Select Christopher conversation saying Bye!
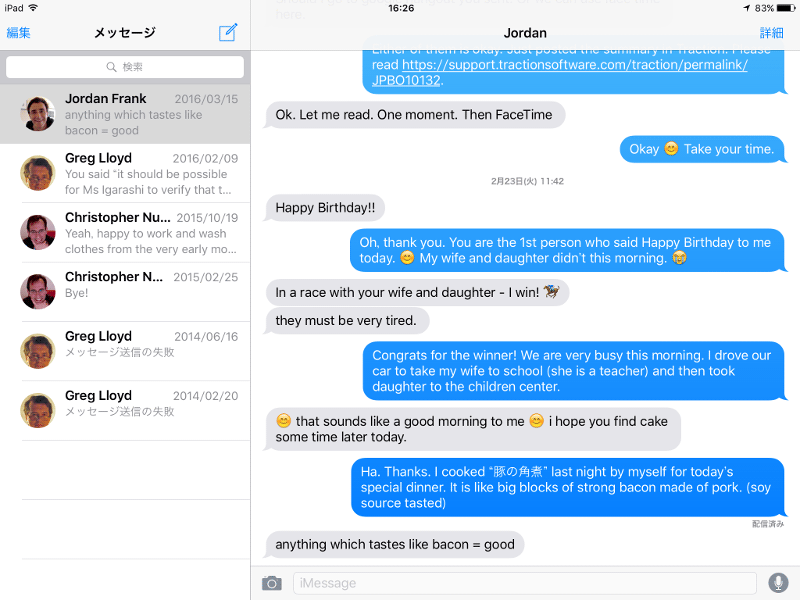This screenshot has height=600, width=800. click(125, 292)
